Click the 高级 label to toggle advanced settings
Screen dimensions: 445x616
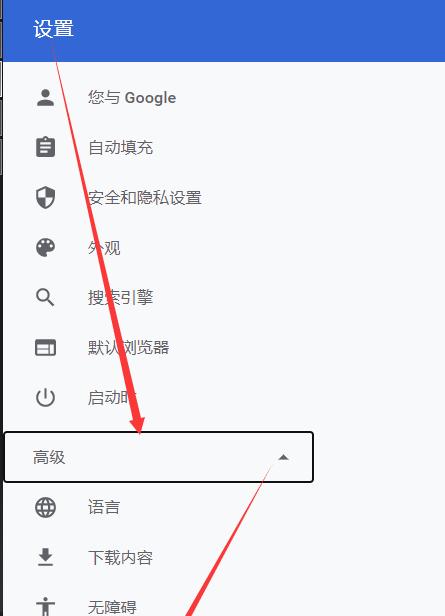click(x=49, y=457)
